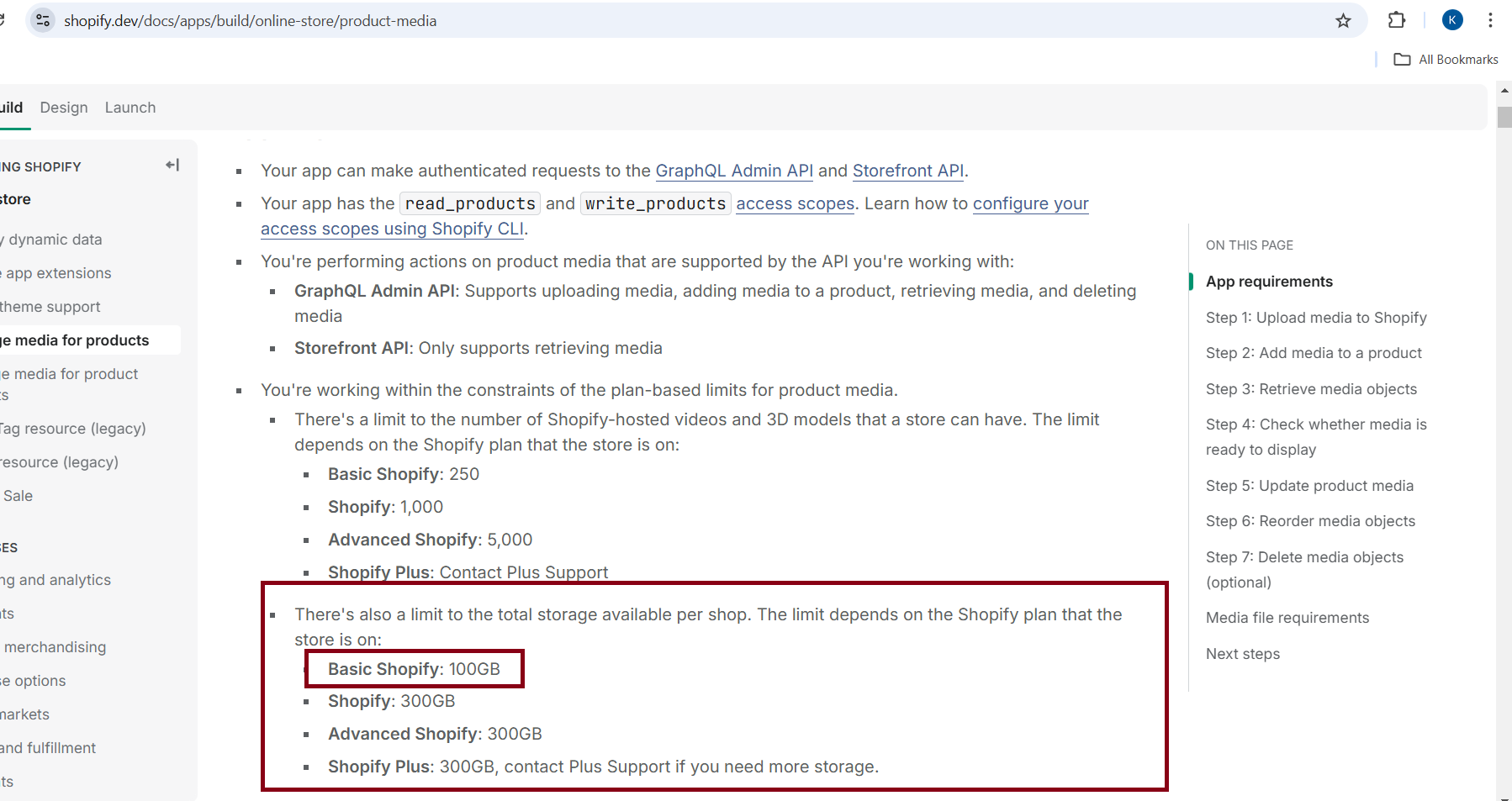This screenshot has height=801, width=1512.
Task: Click the 'Storefront API: Only supports retrieving media' text
Action: (478, 348)
